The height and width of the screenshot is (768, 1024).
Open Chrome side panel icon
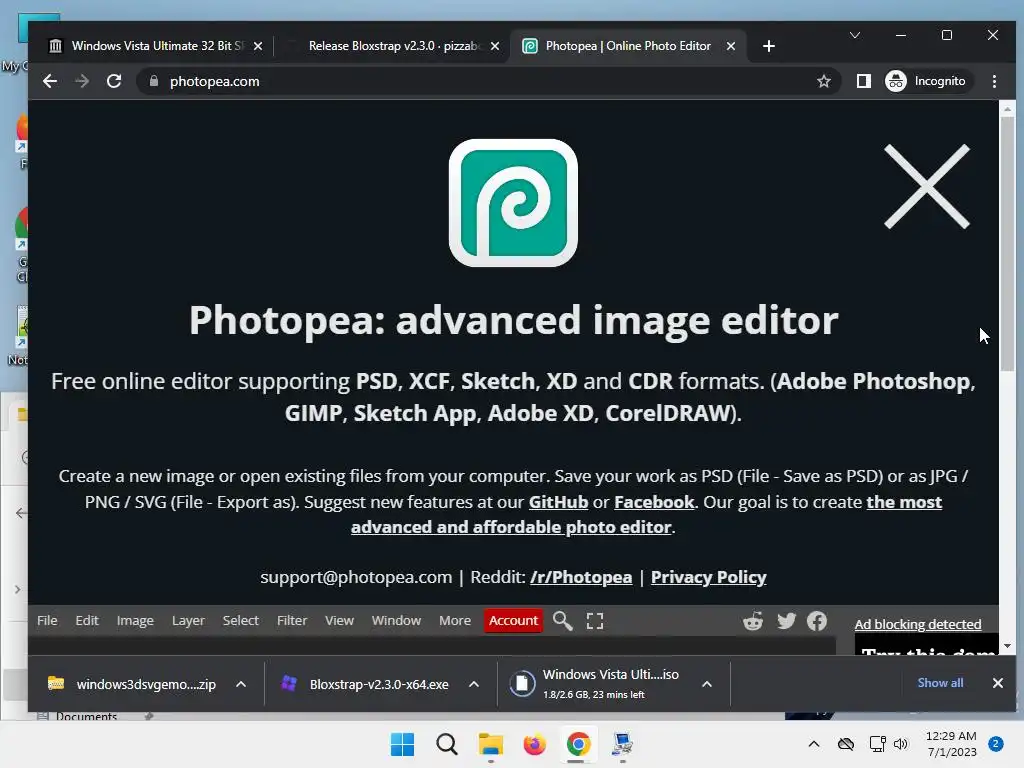click(863, 81)
